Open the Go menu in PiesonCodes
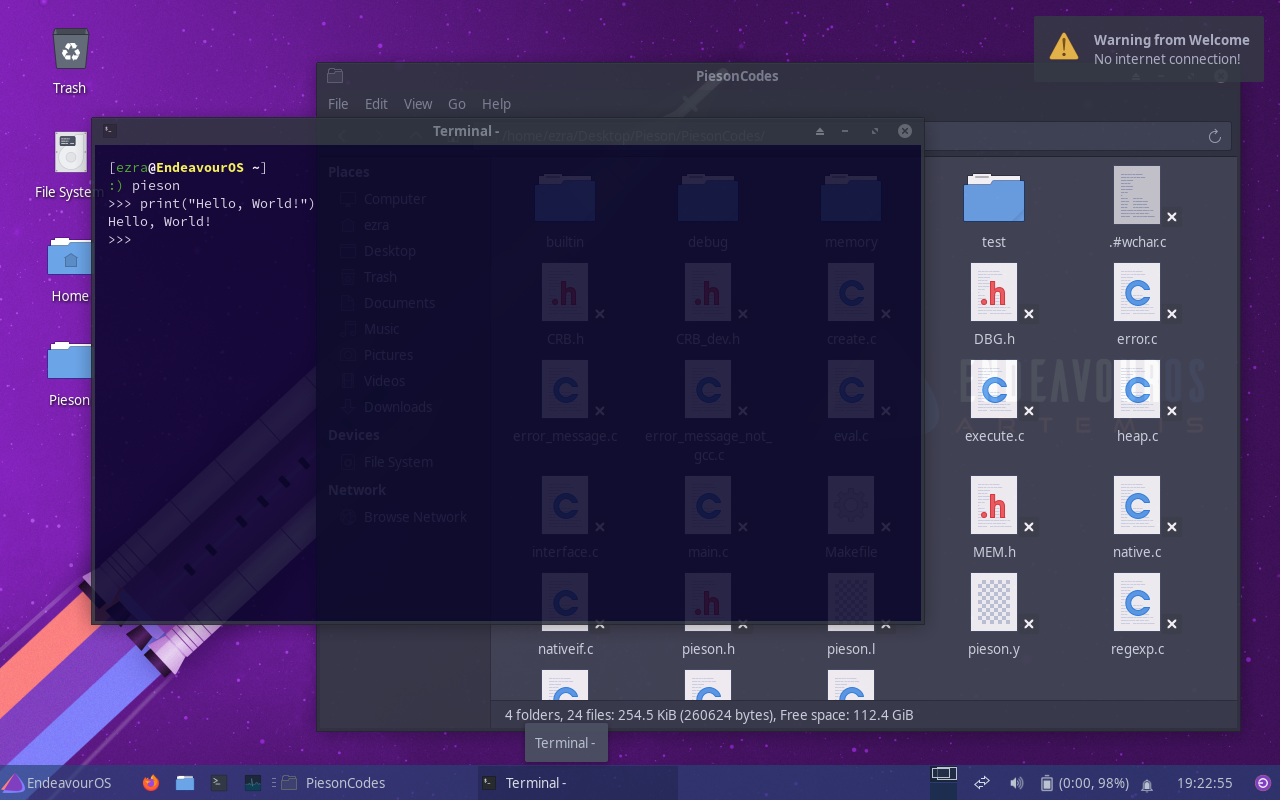The image size is (1280, 800). (457, 104)
